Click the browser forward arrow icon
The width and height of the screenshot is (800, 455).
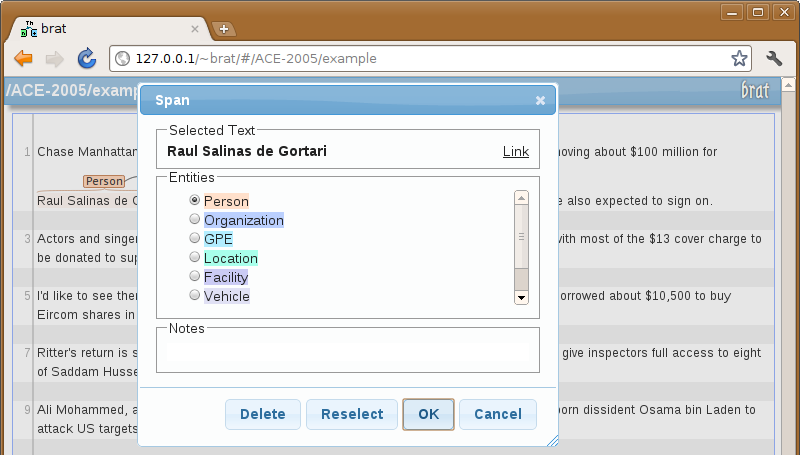pyautogui.click(x=55, y=59)
